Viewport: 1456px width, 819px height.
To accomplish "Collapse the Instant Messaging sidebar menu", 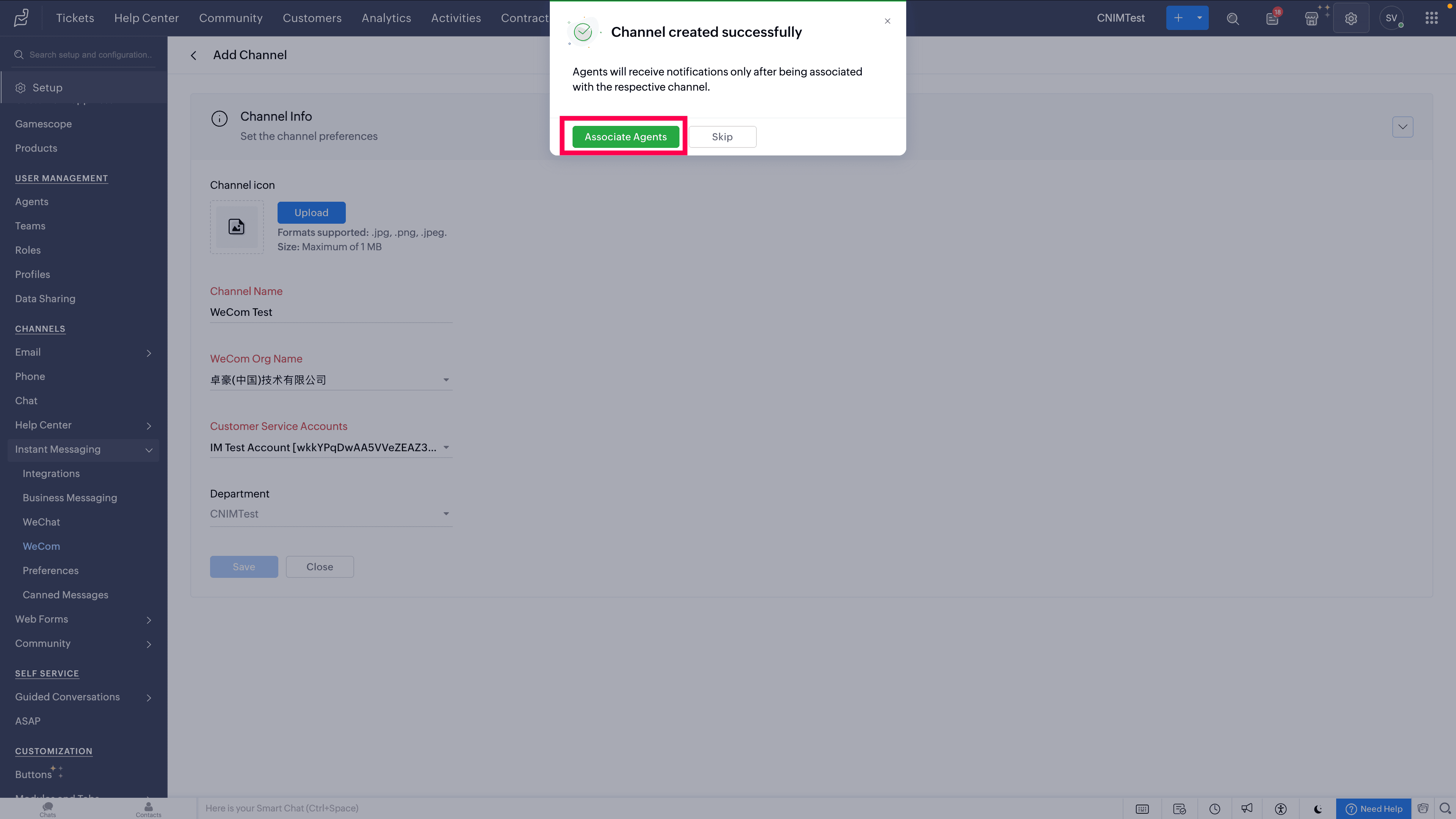I will tap(149, 450).
